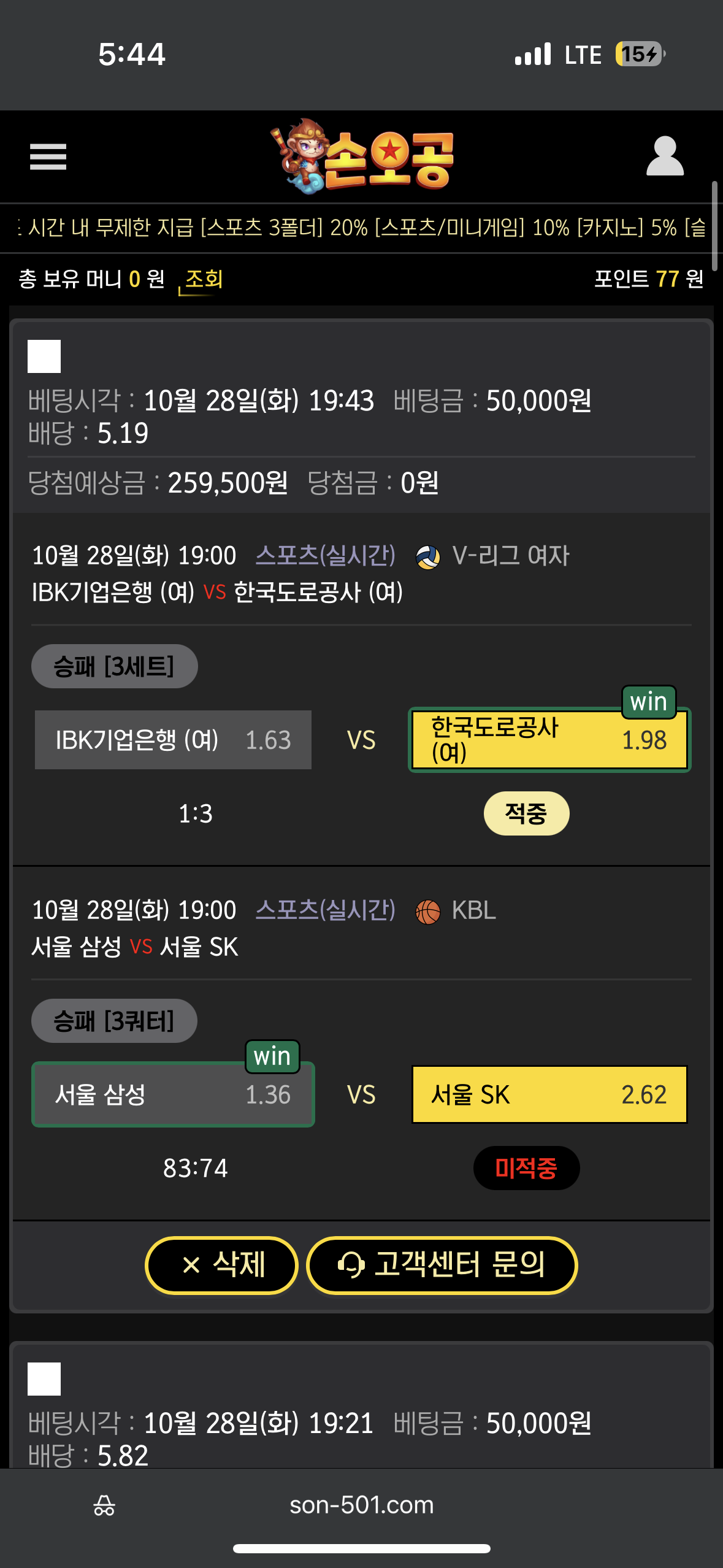
Task: Tap the son-501.com address bar
Action: pos(362,1505)
